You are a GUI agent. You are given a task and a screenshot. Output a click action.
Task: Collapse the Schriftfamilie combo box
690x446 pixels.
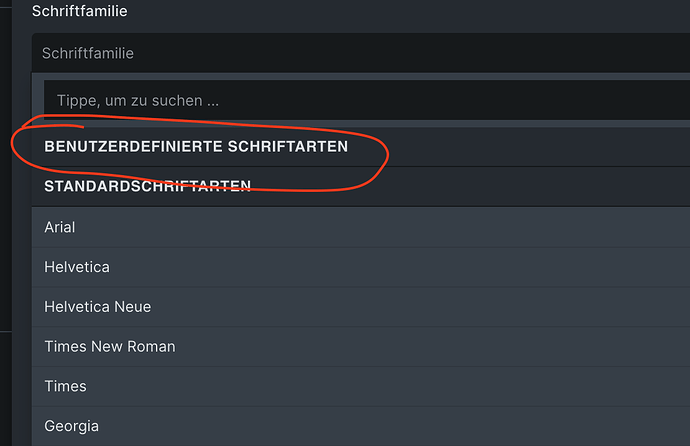[x=360, y=53]
